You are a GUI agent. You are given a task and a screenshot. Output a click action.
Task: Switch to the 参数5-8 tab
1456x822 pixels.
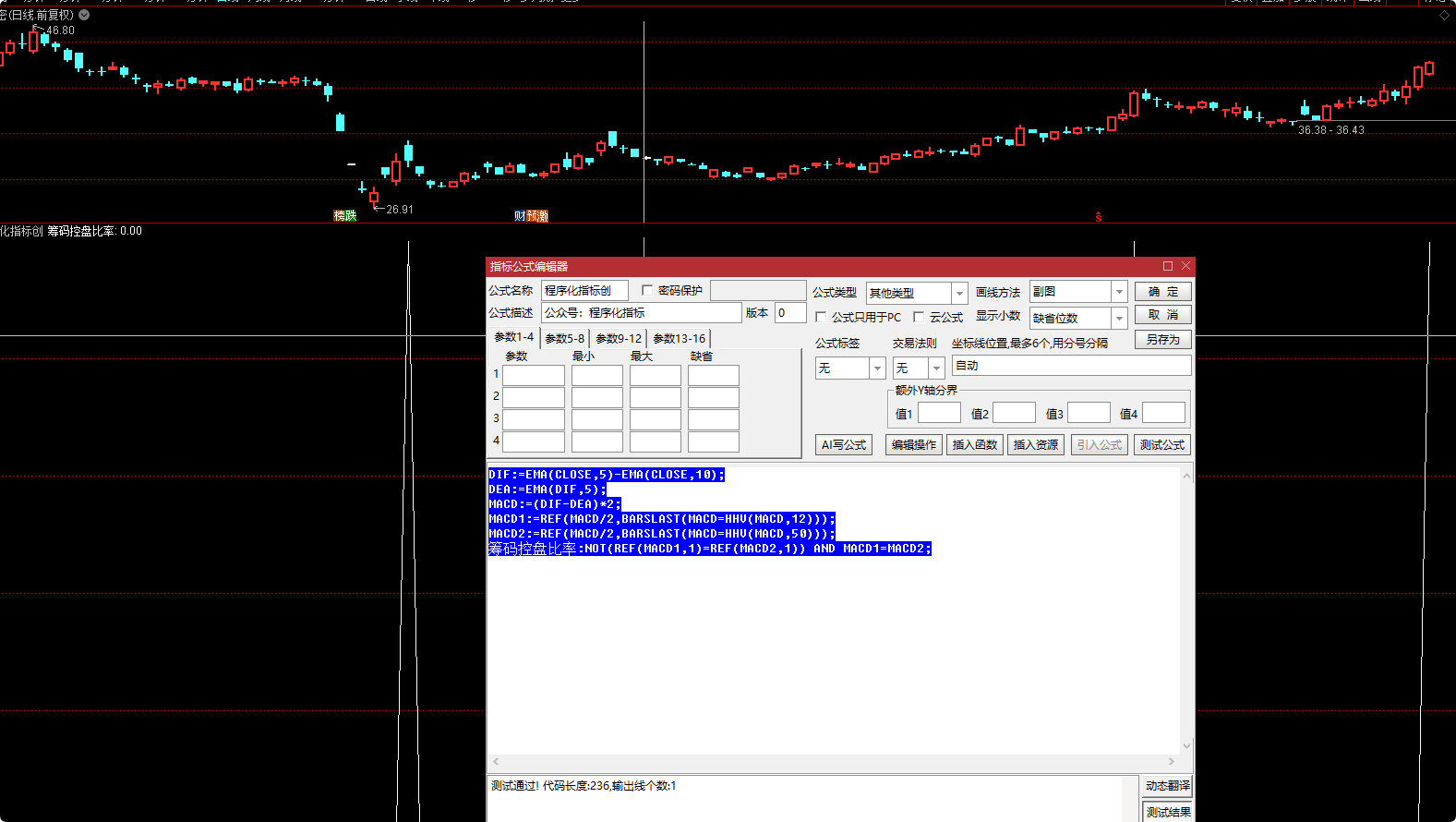(564, 339)
